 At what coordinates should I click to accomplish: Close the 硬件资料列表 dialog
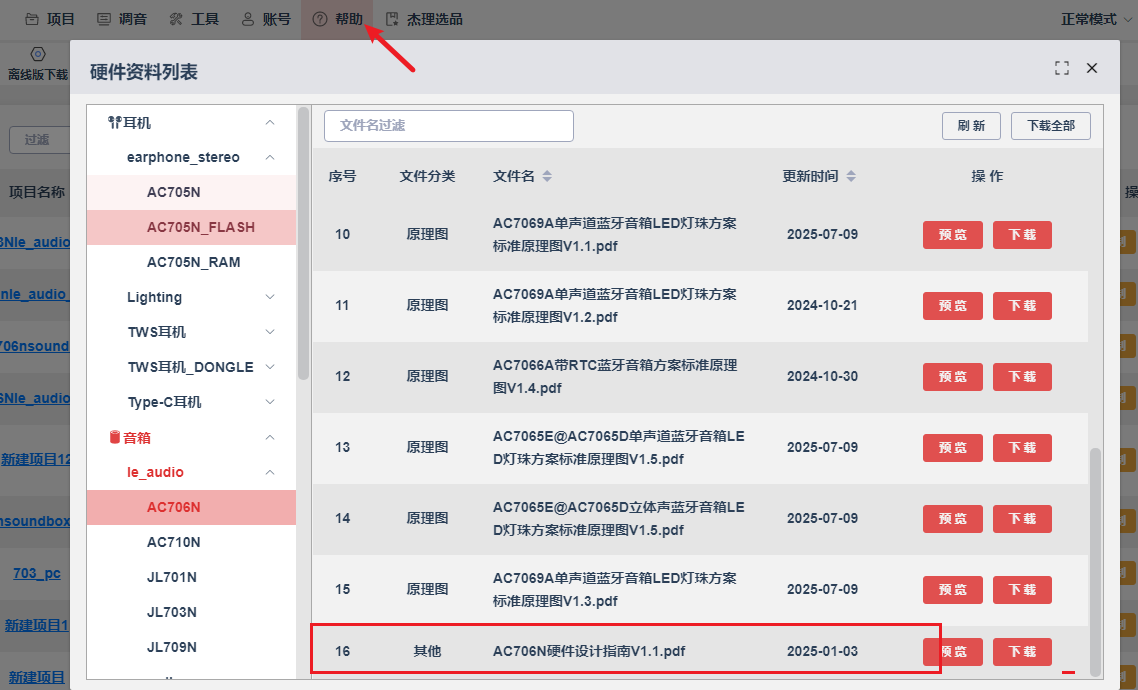[x=1092, y=68]
